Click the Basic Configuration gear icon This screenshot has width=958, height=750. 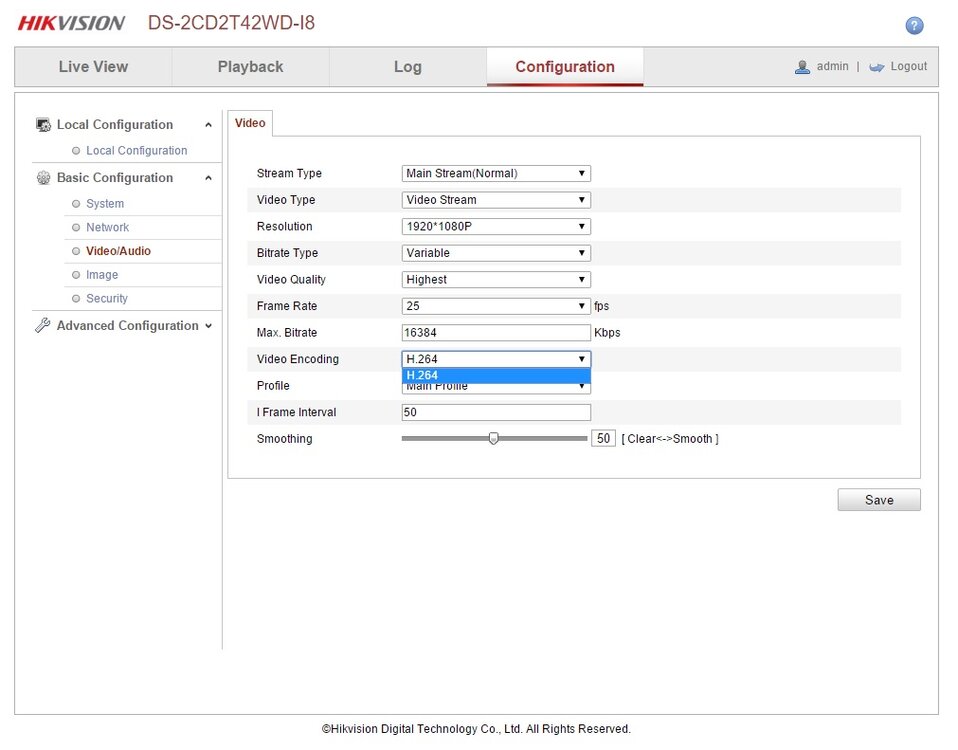[x=43, y=178]
